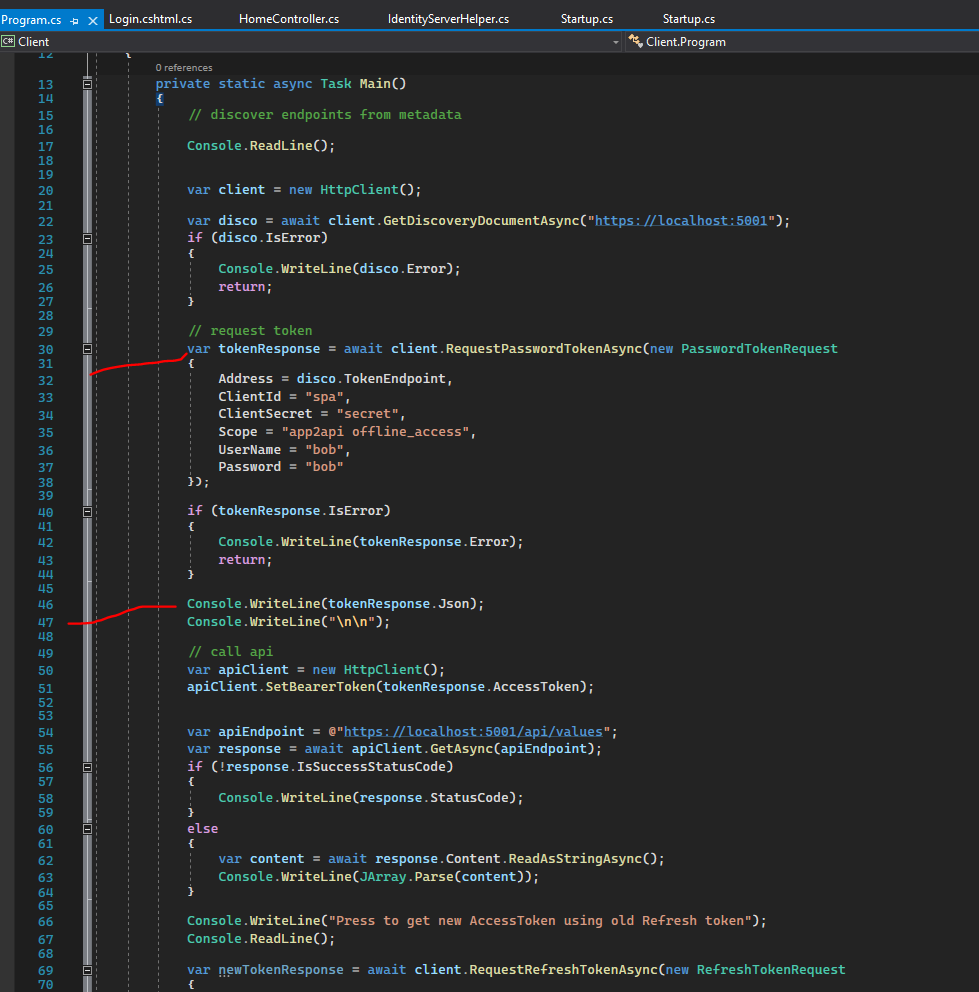Click the https://localhost:5001 link
979x992 pixels.
click(x=680, y=220)
